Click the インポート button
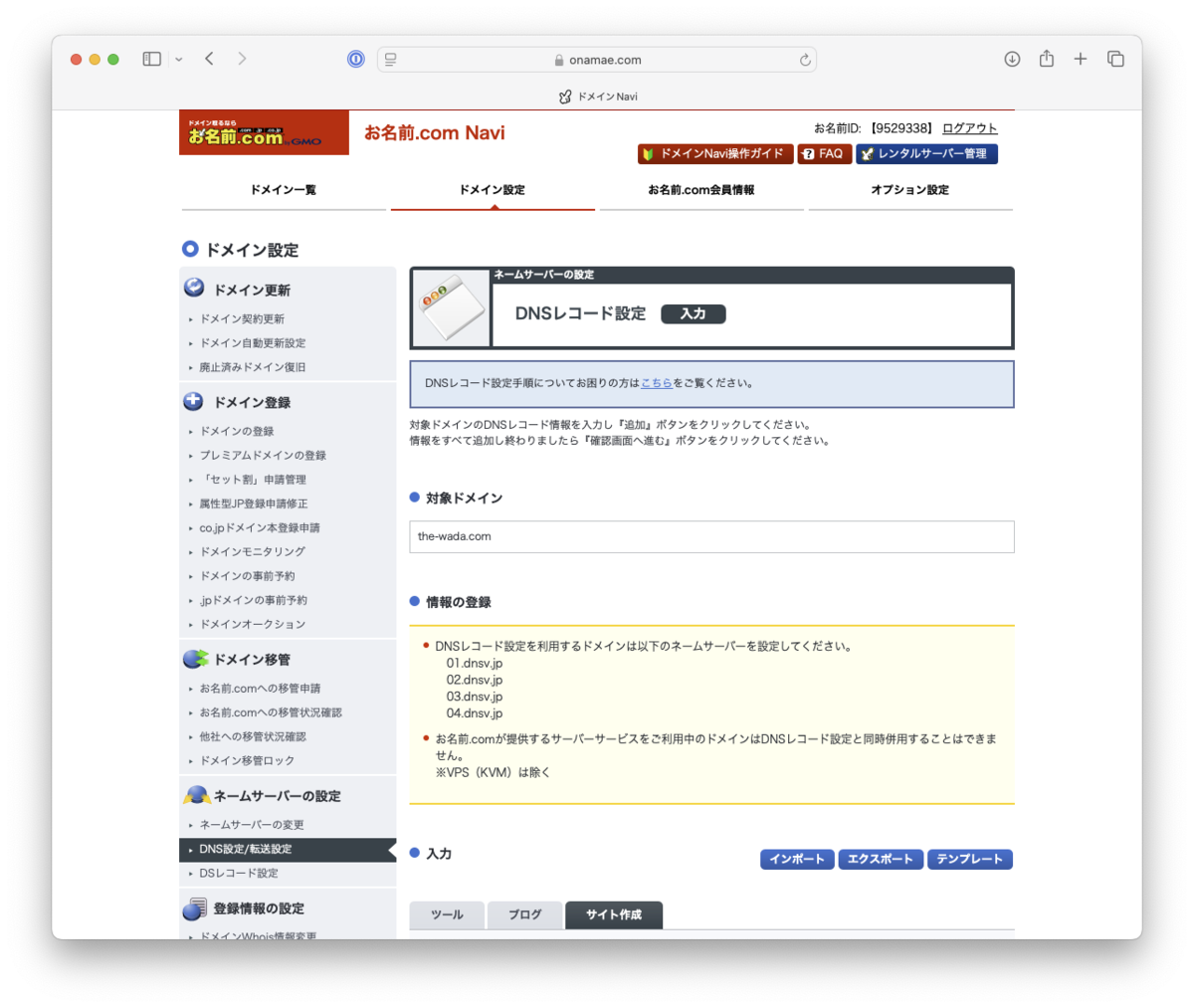 [797, 859]
